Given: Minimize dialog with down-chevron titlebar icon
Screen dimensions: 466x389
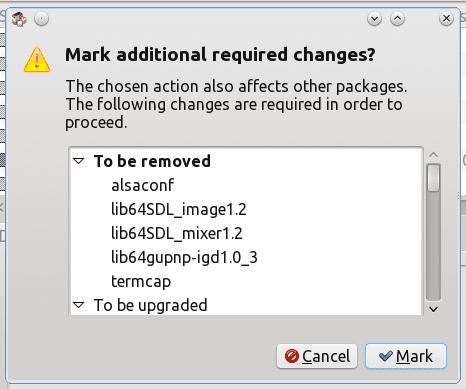Looking at the screenshot, I should point(374,19).
